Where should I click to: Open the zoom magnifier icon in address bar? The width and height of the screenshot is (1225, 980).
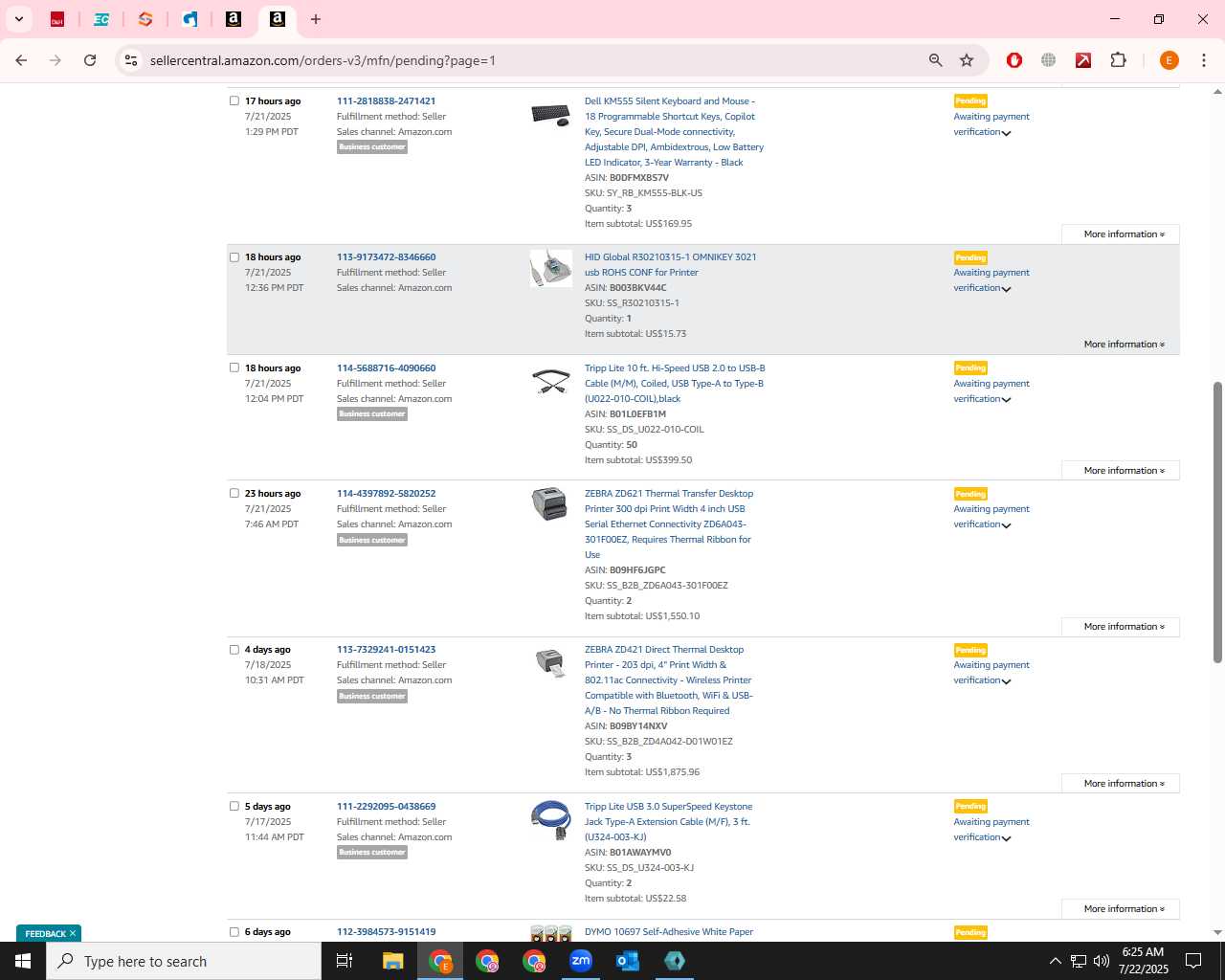coord(936,60)
